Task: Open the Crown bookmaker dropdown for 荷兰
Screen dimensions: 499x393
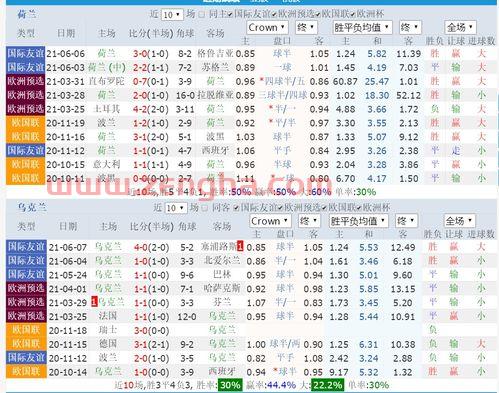Action: click(x=267, y=27)
